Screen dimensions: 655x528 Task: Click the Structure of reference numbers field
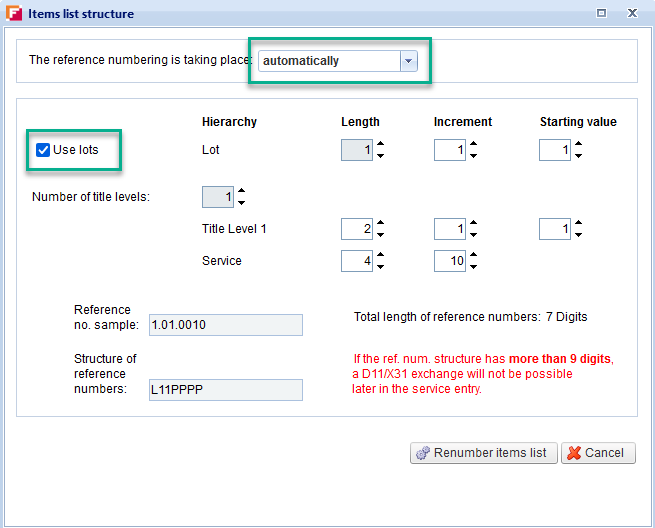coord(225,390)
